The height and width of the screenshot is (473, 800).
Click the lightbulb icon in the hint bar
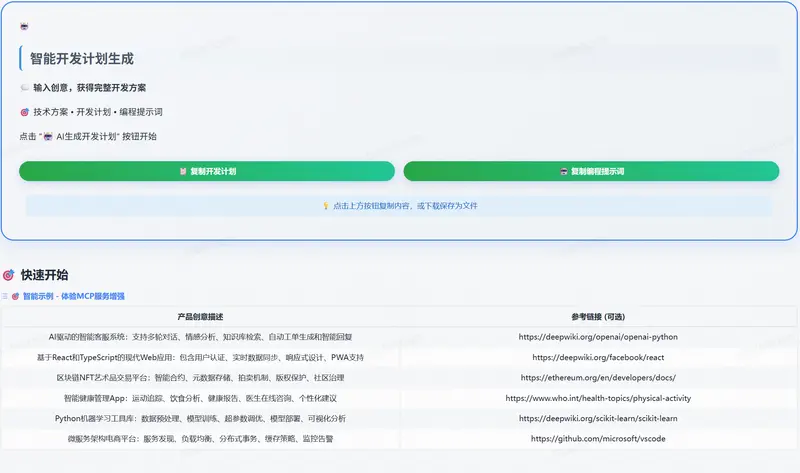[x=325, y=206]
